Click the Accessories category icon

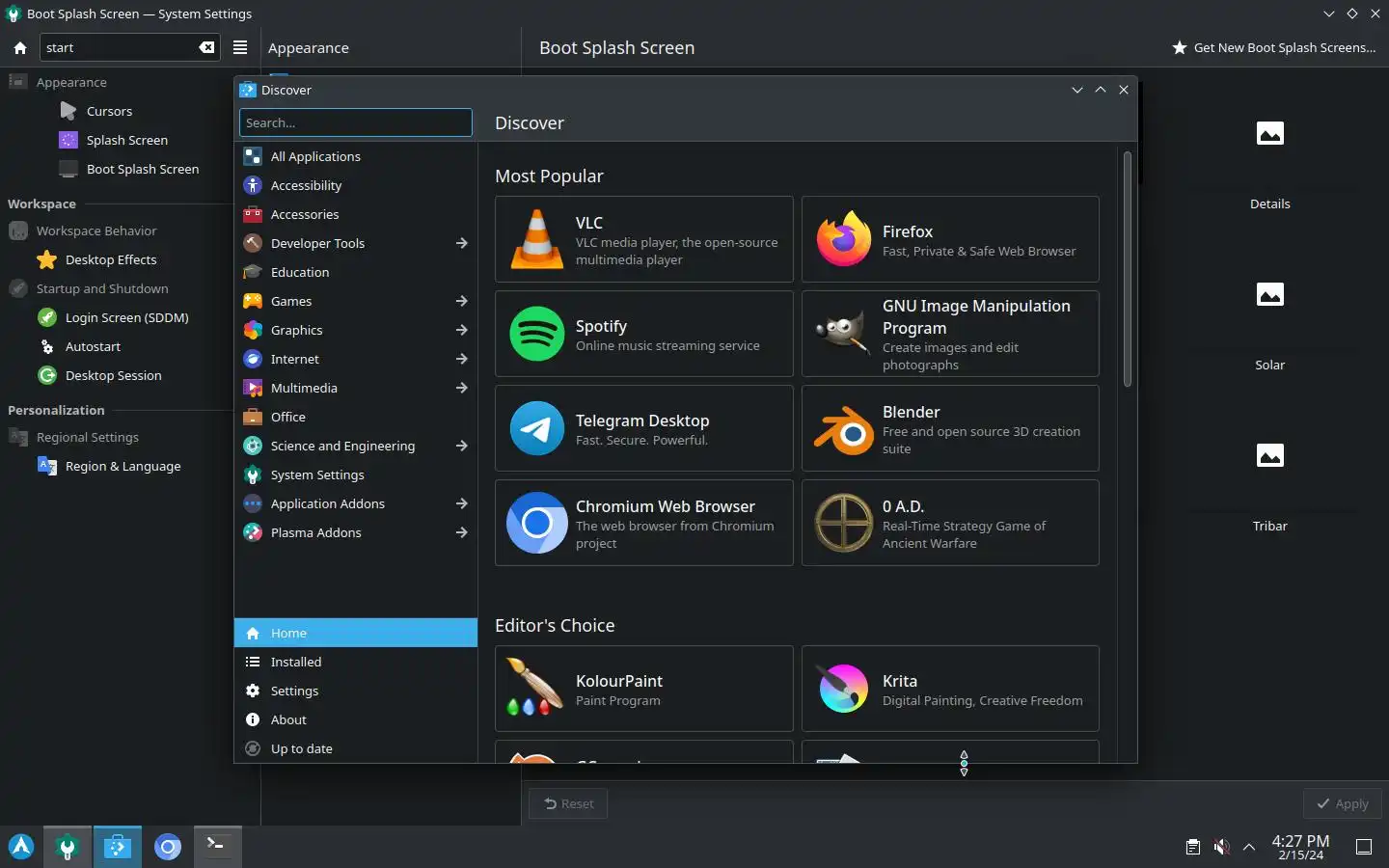(253, 214)
